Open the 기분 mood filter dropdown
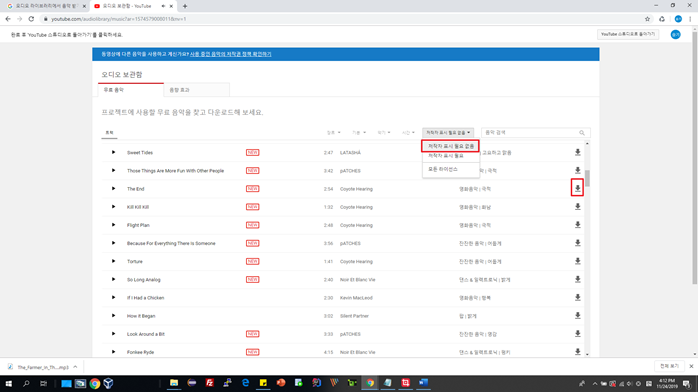This screenshot has width=698, height=392. pos(359,133)
